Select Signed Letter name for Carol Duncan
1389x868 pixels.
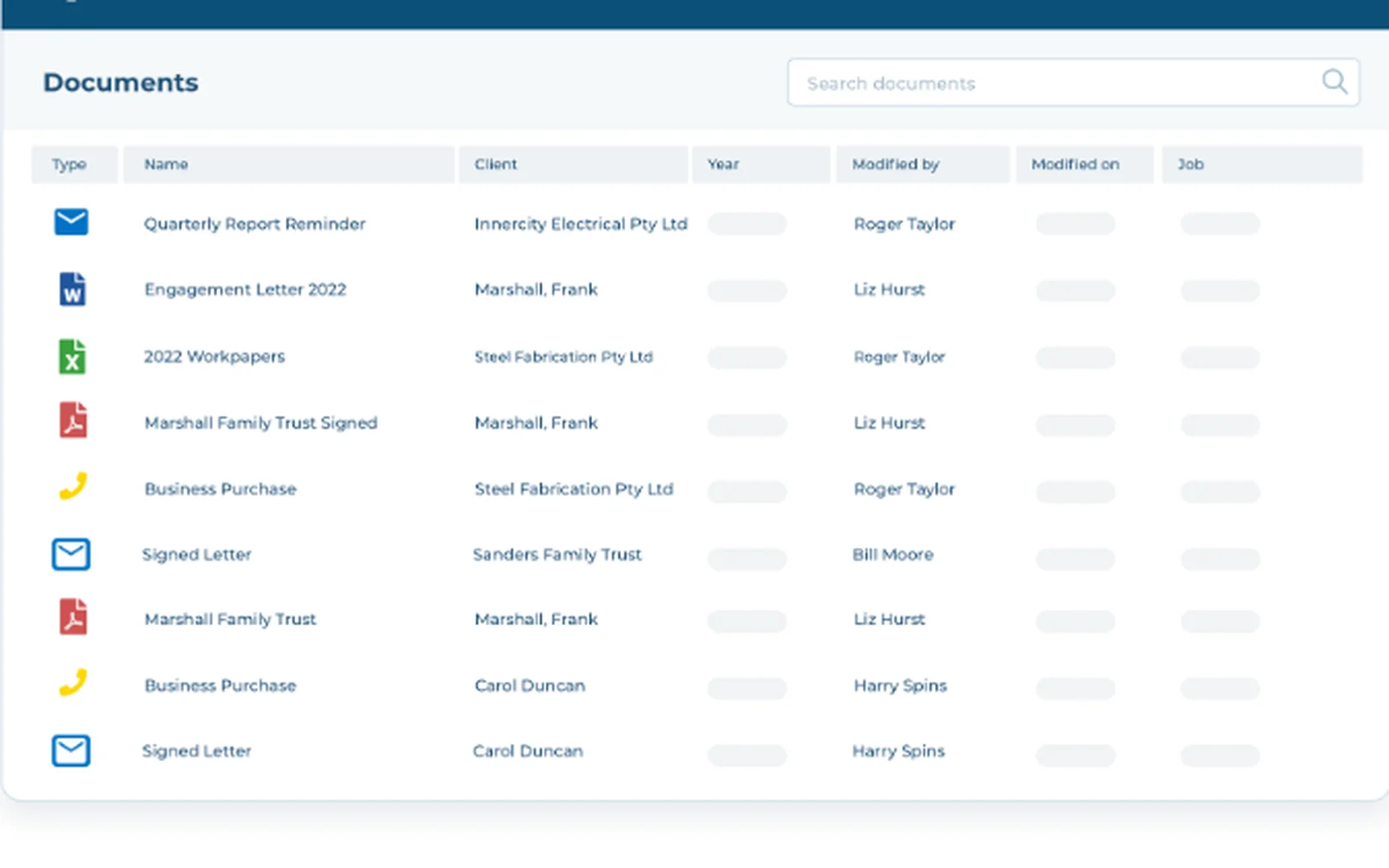tap(197, 751)
